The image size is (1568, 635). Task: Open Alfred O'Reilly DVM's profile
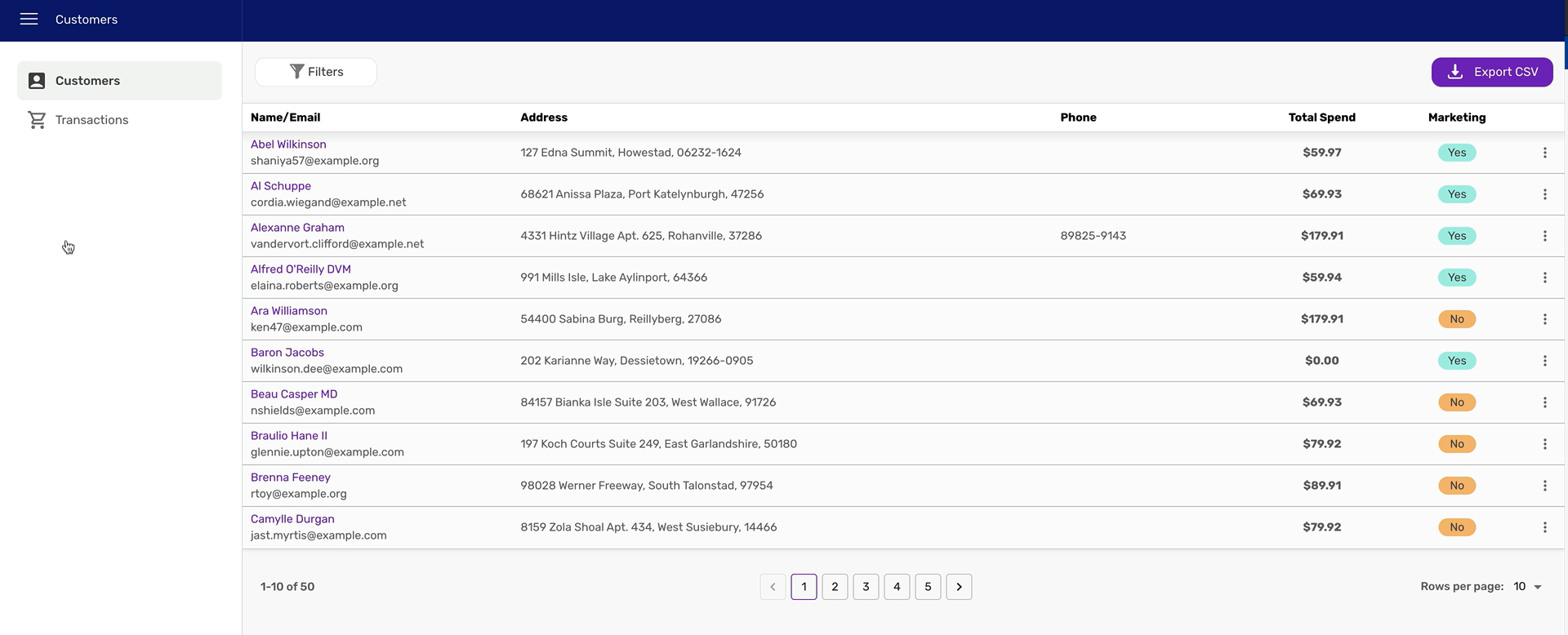tap(301, 269)
